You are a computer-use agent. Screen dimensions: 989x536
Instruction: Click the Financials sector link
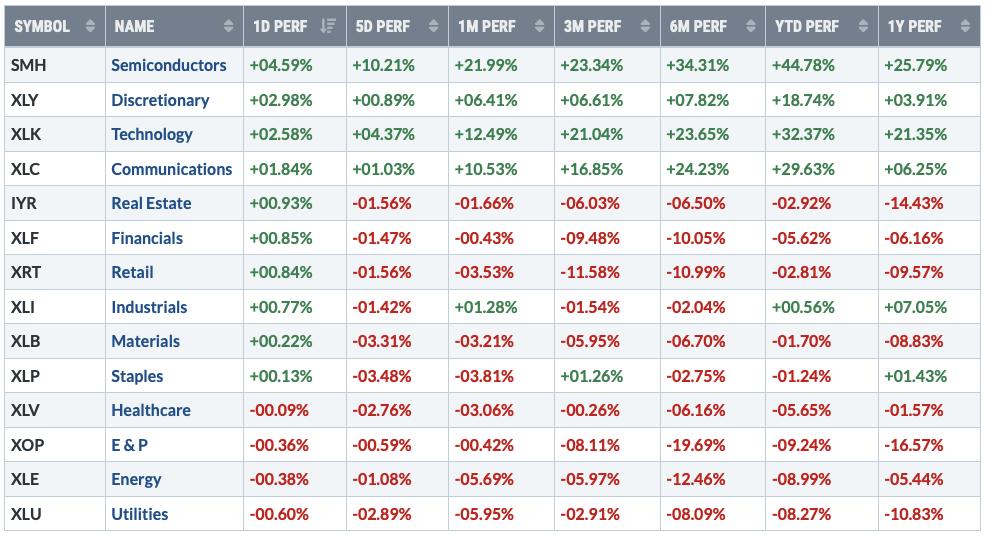point(147,238)
